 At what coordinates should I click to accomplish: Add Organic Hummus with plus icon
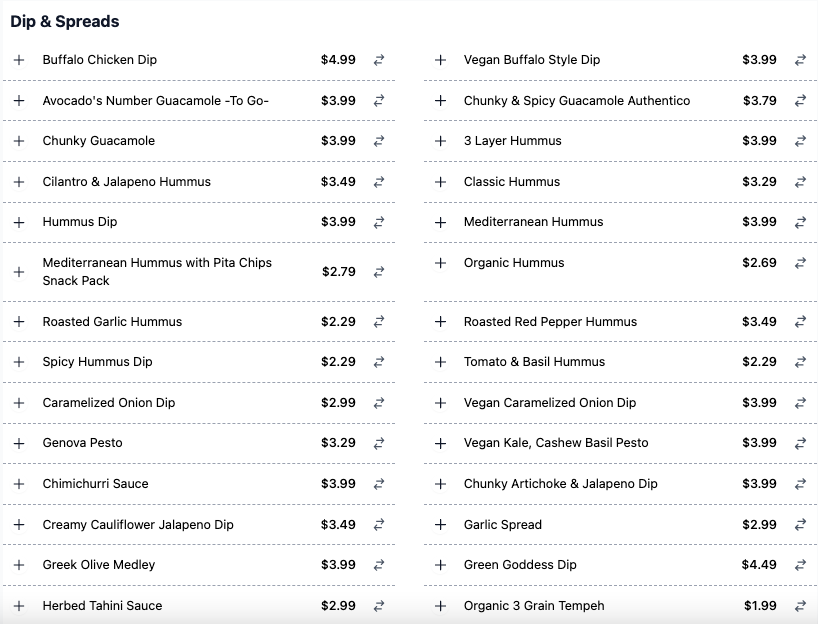[440, 263]
